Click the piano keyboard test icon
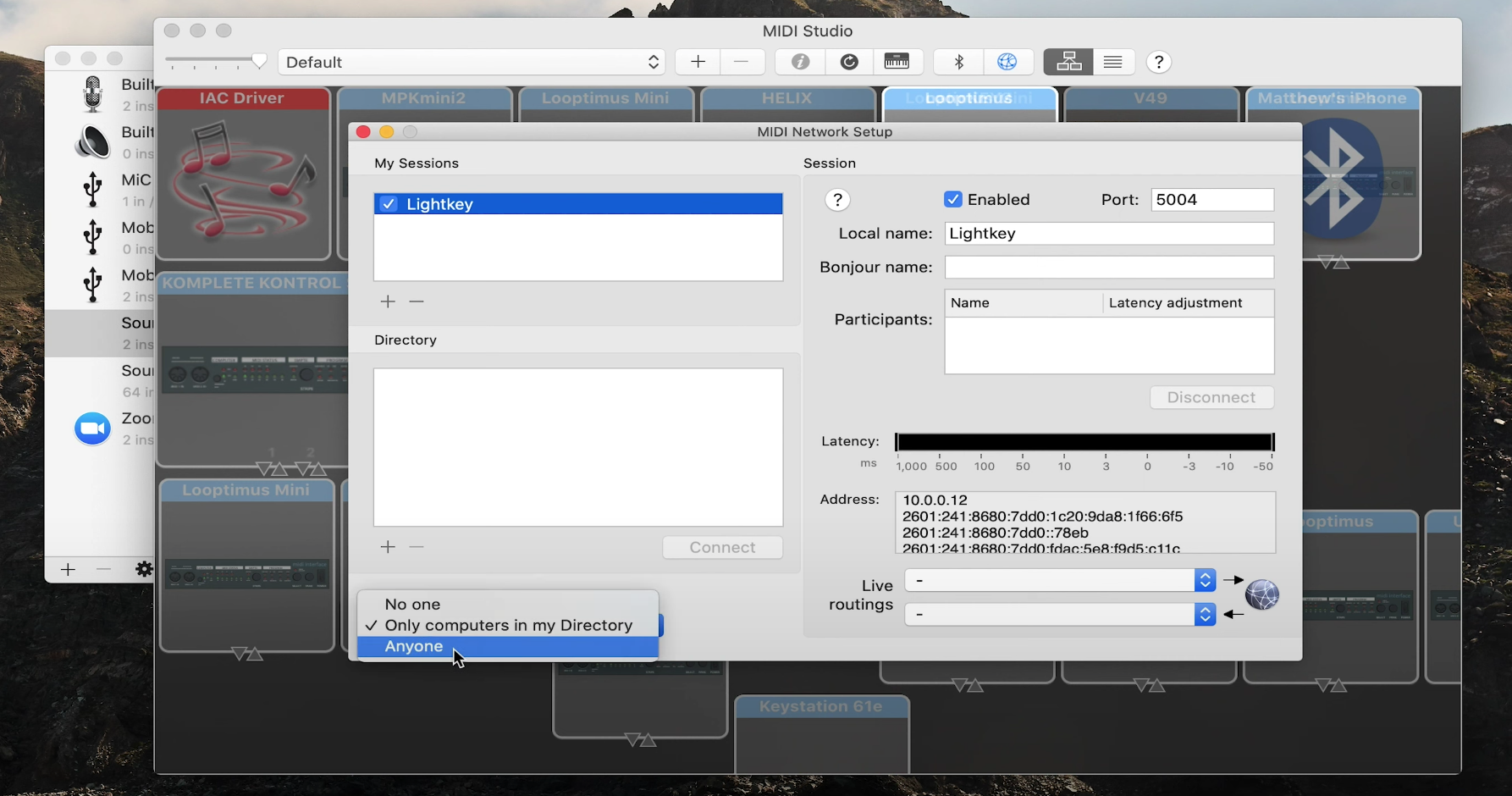Screen dimensions: 1512x796 click(896, 62)
